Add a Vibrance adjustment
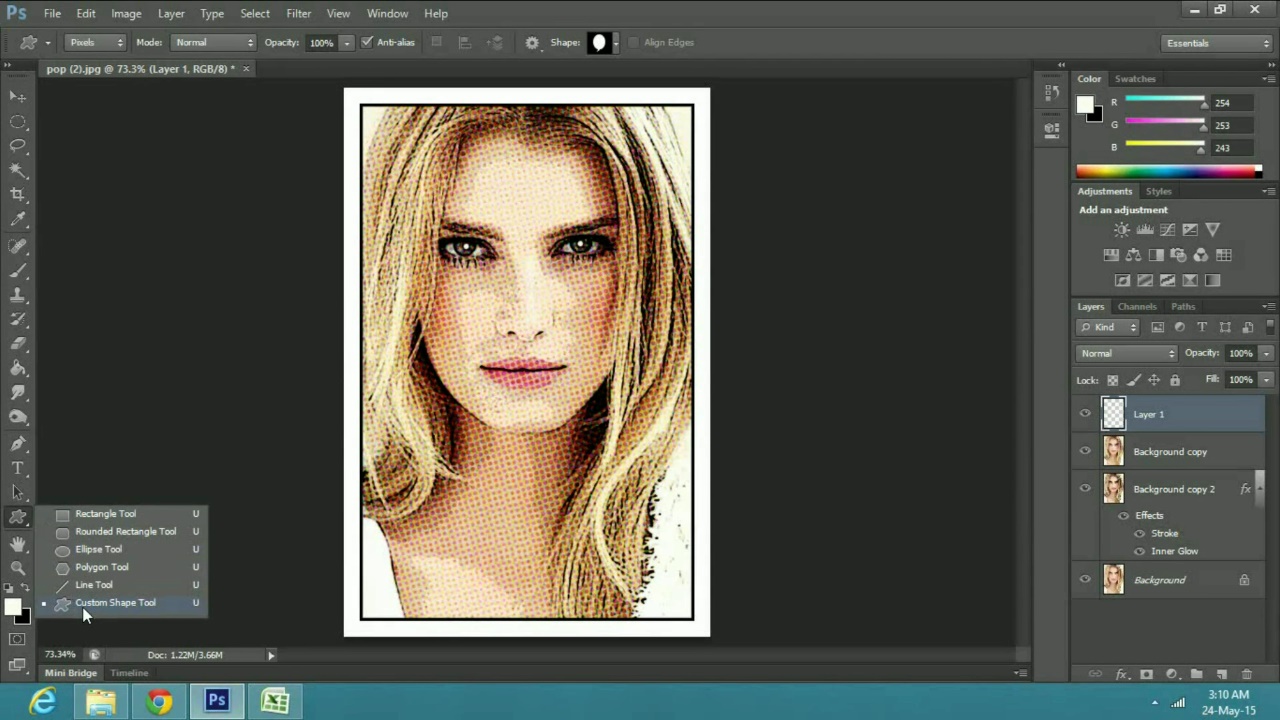The image size is (1280, 720). click(x=1212, y=230)
